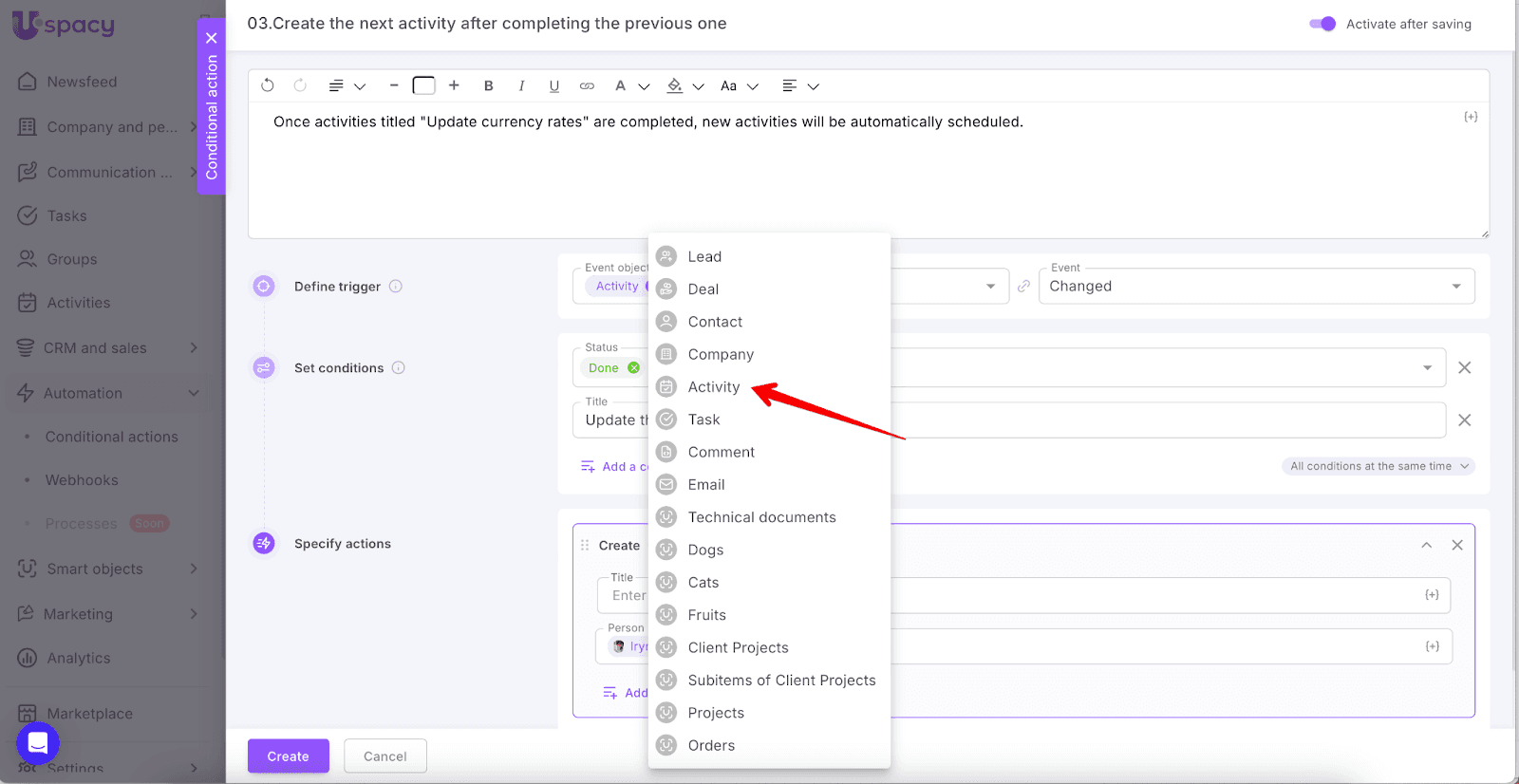Select Activity from the object list
This screenshot has width=1519, height=784.
point(714,387)
